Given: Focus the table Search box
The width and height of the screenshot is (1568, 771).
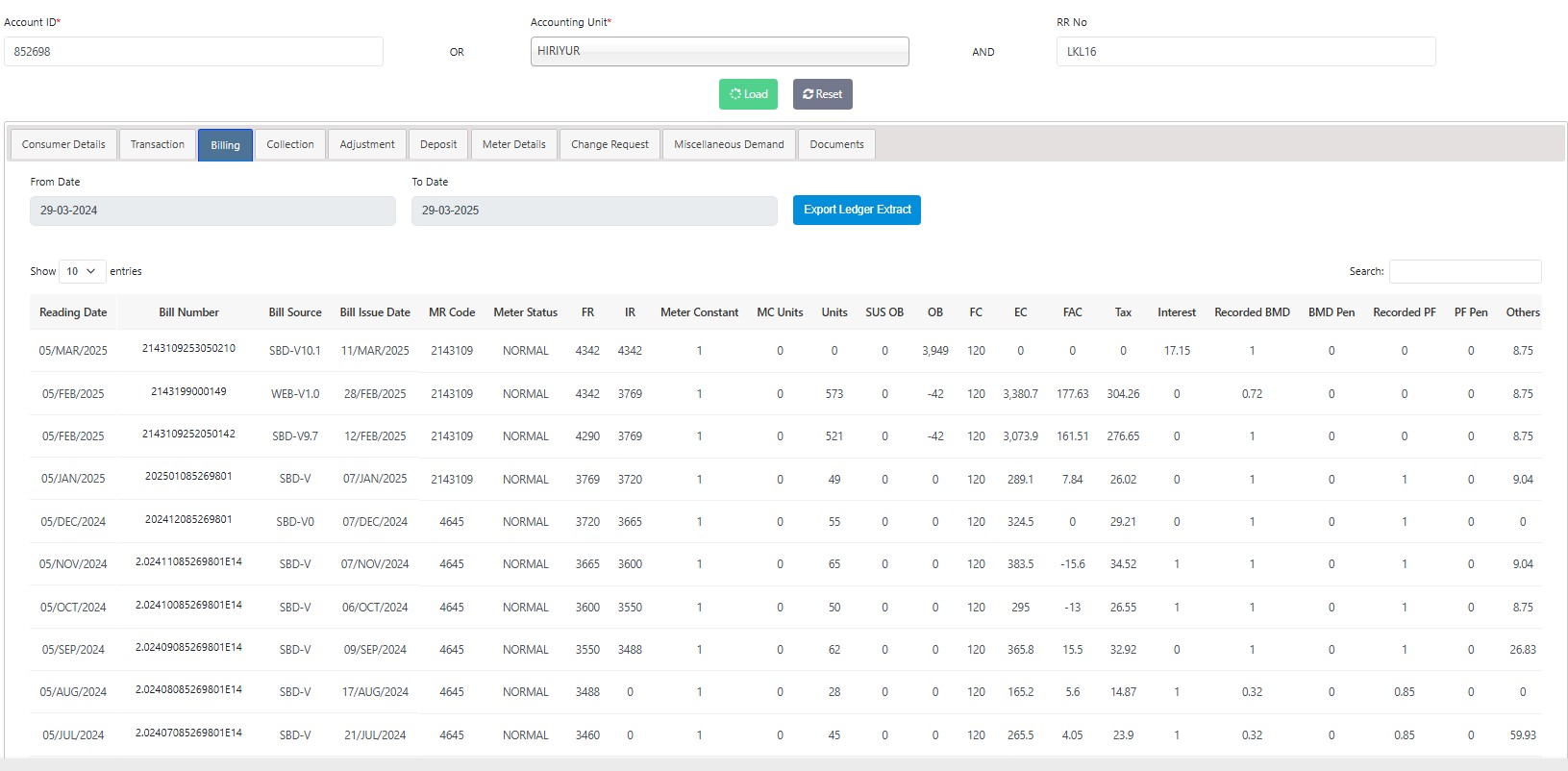Looking at the screenshot, I should point(1465,271).
